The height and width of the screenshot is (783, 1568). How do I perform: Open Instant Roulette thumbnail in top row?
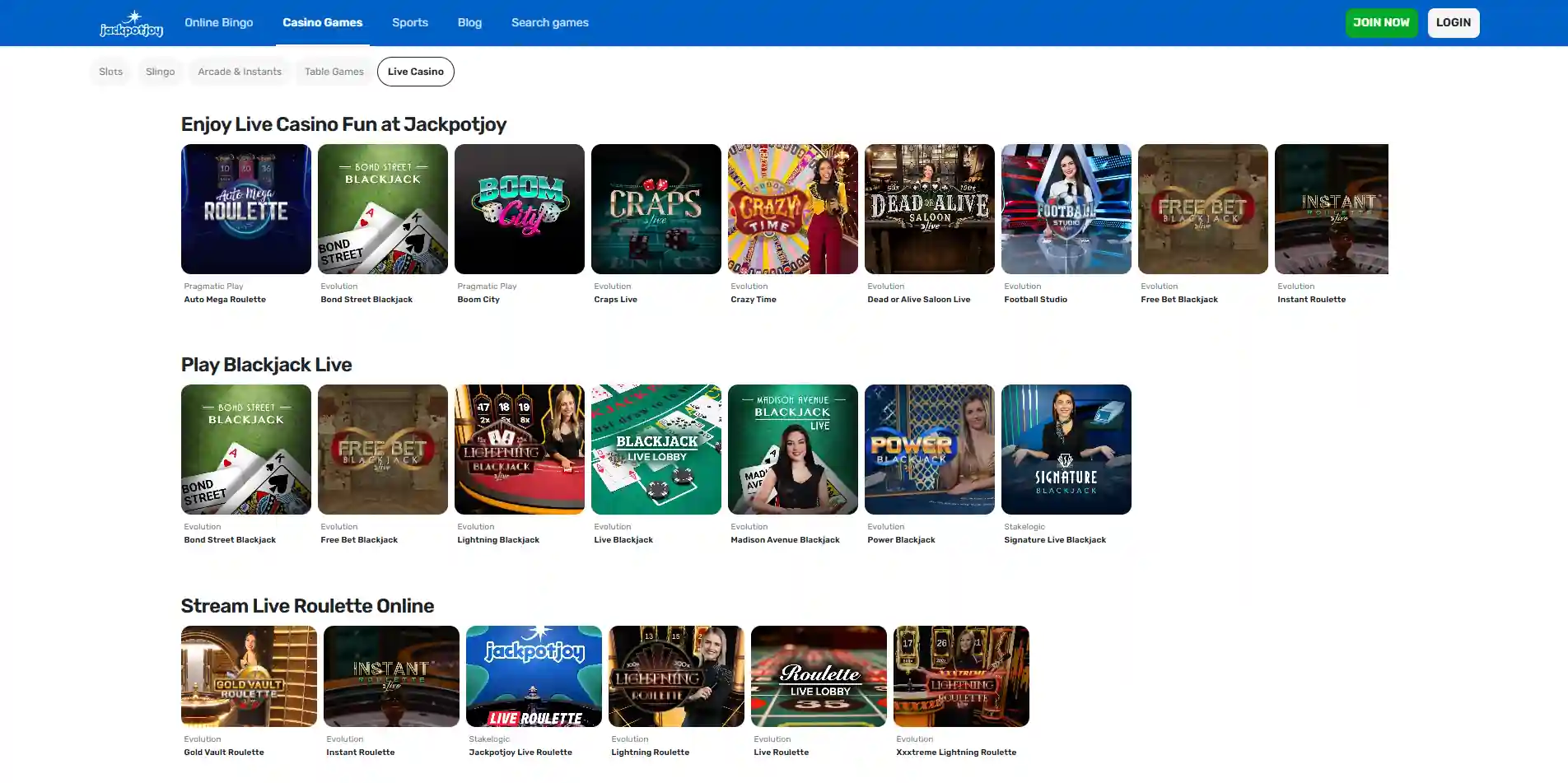click(1332, 209)
